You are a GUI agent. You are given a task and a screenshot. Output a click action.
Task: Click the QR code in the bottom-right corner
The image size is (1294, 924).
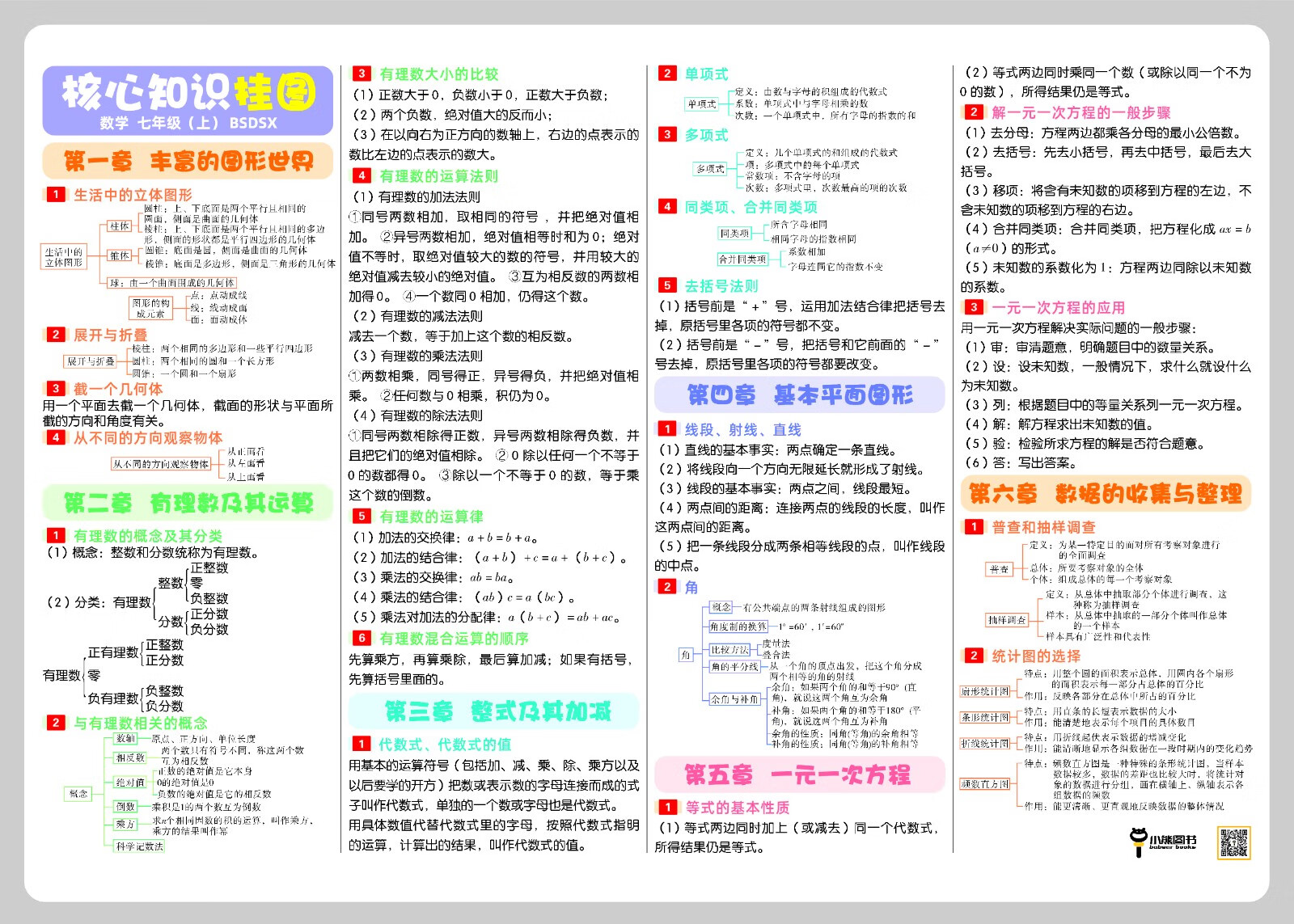1233,842
